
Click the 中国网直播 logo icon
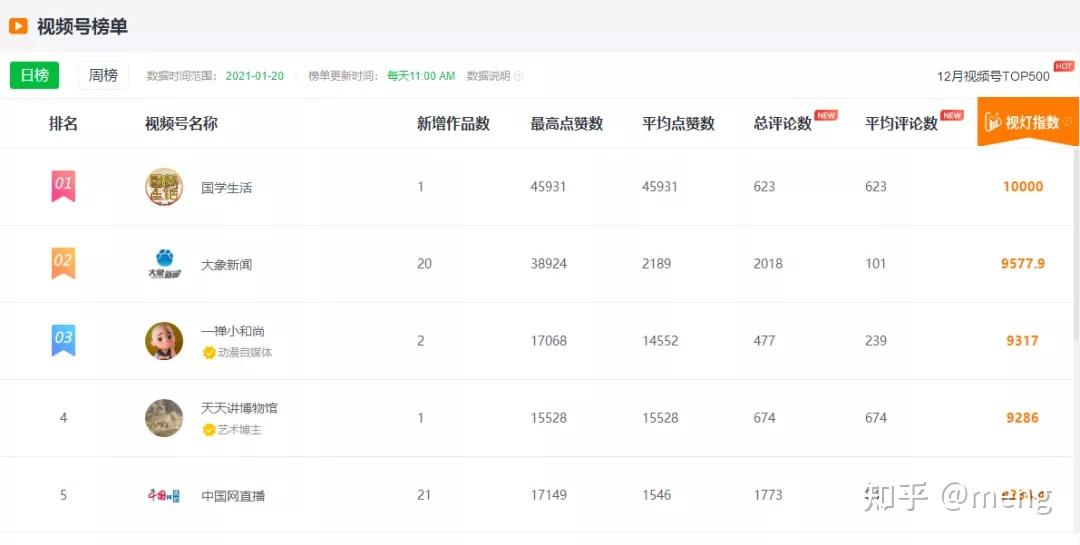(x=164, y=495)
